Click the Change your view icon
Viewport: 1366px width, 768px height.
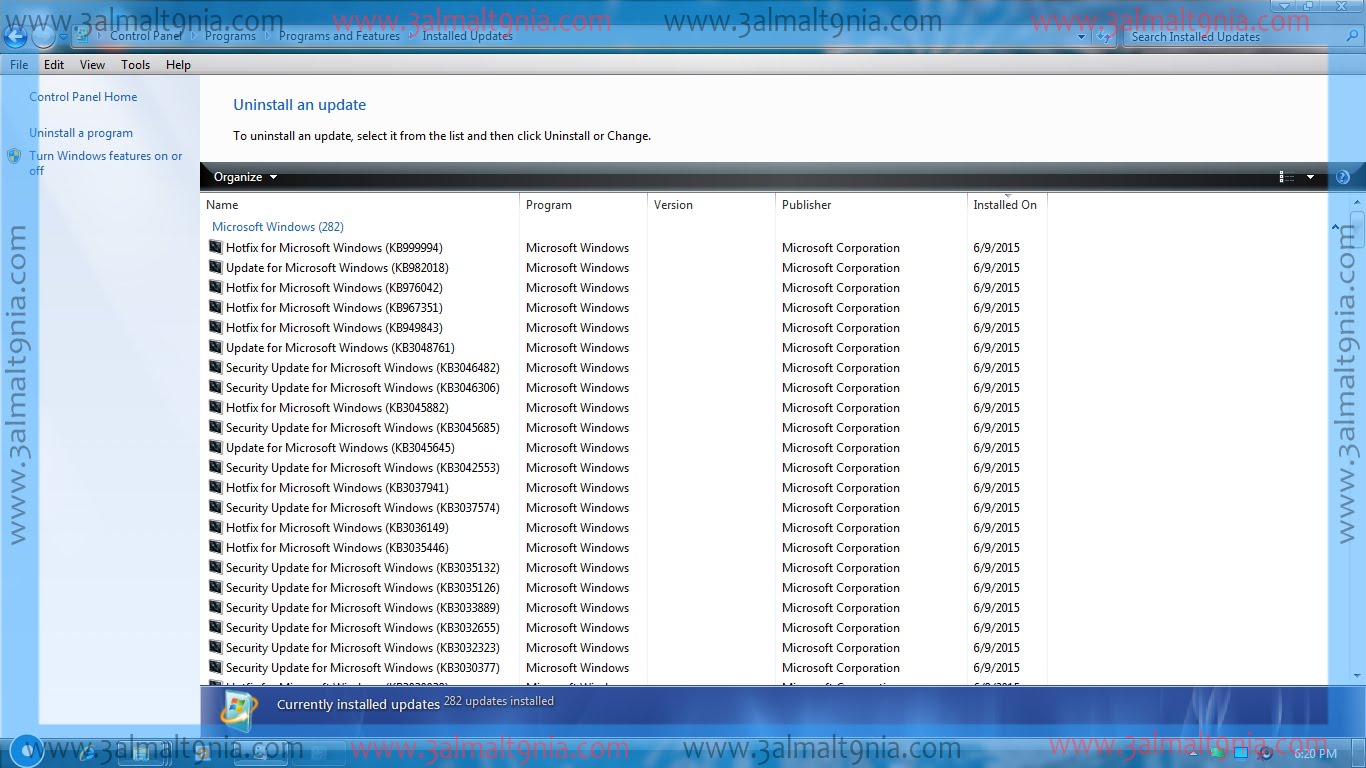[1287, 177]
